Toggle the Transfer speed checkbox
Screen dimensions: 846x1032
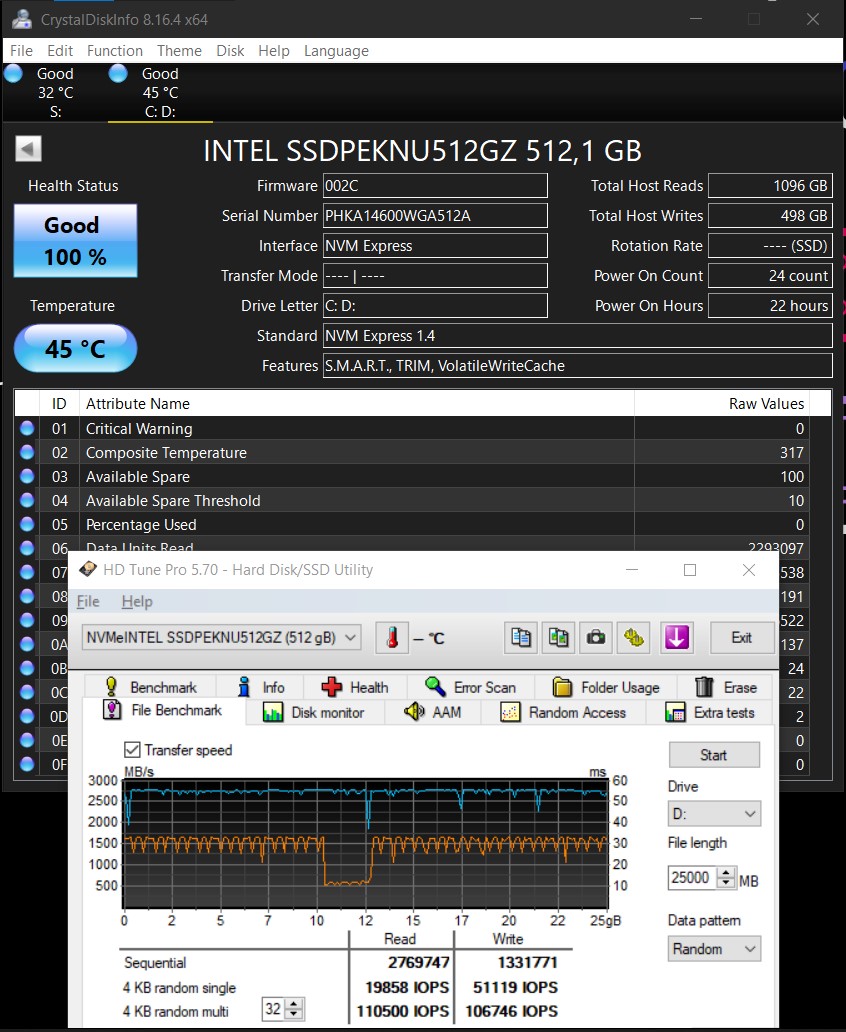tap(132, 750)
